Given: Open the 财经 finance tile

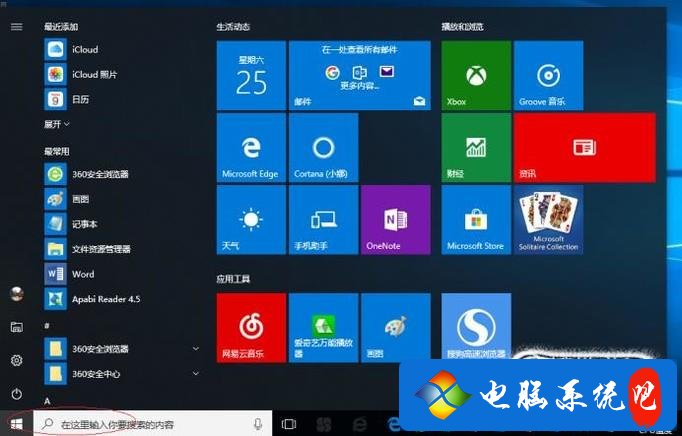Looking at the screenshot, I should pos(476,148).
